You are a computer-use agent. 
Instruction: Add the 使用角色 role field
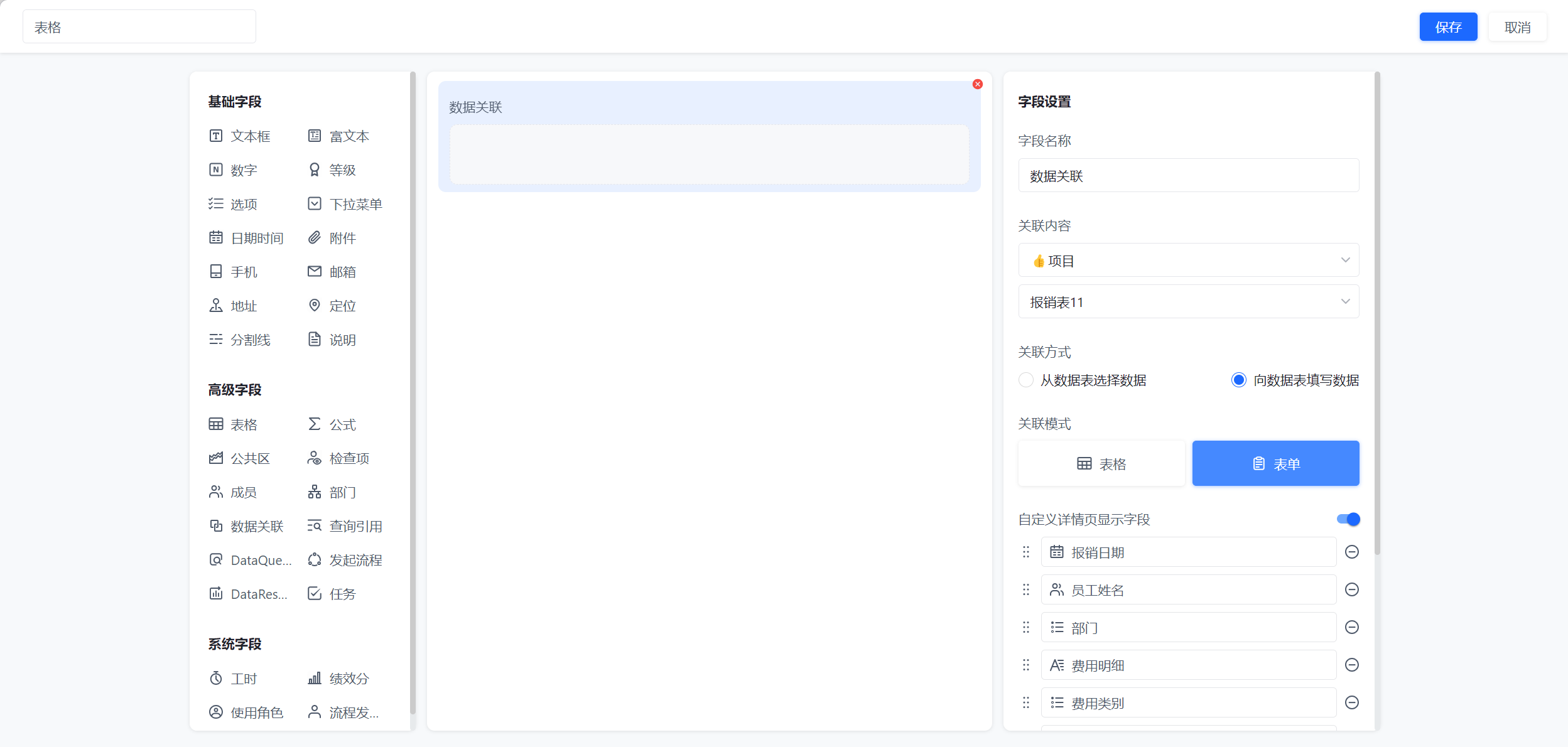[246, 712]
